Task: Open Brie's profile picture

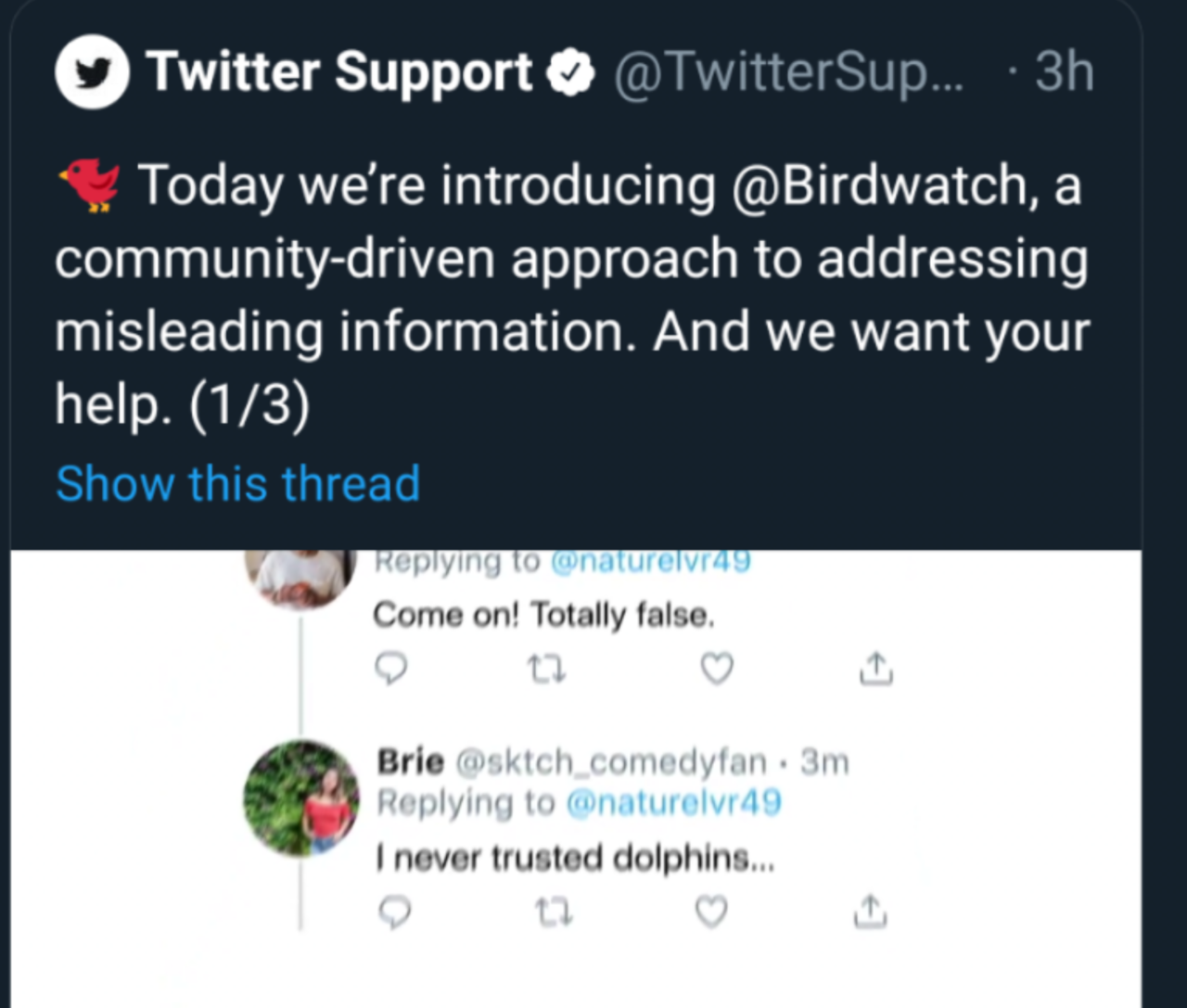Action: (301, 798)
